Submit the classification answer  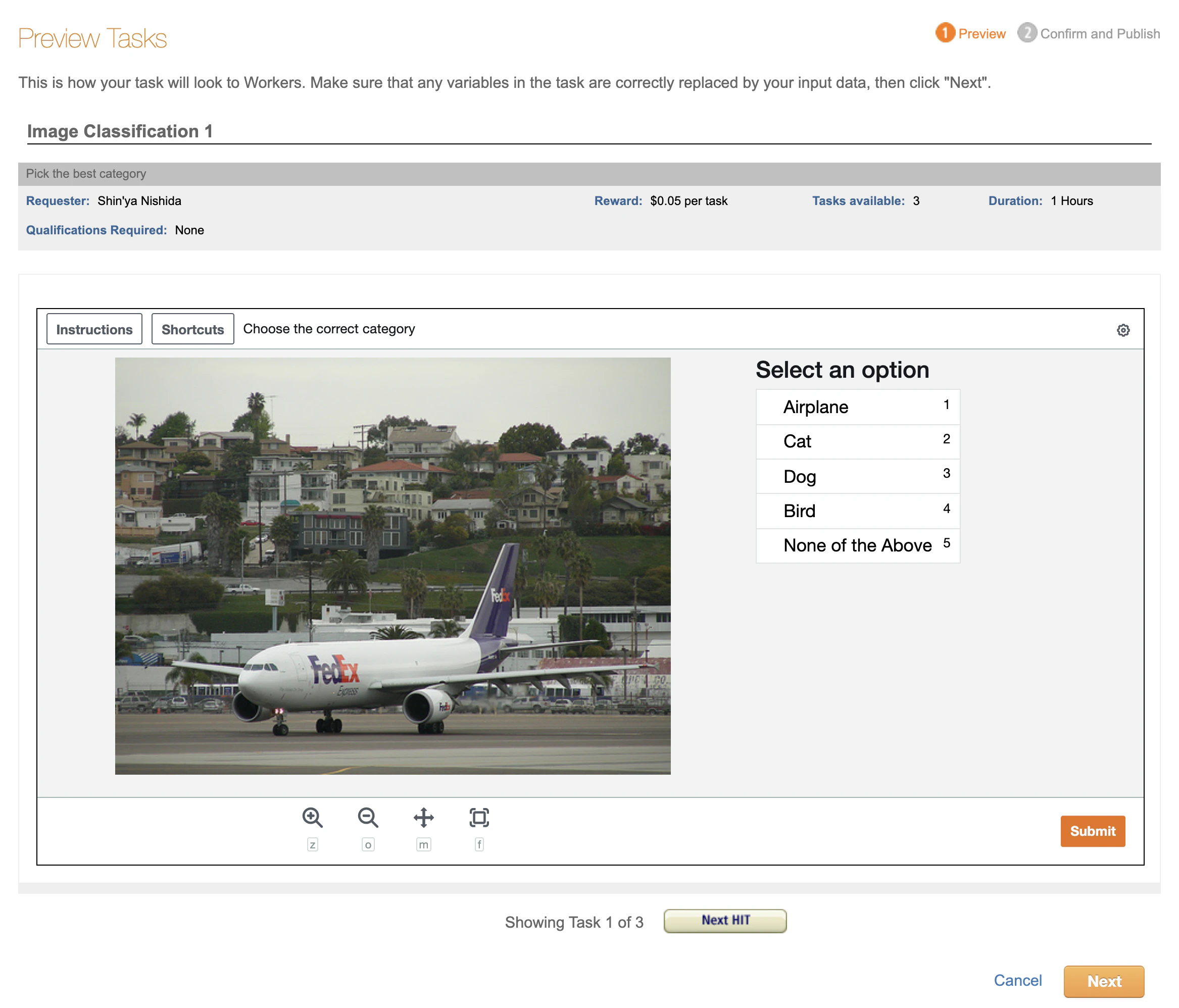[1093, 831]
